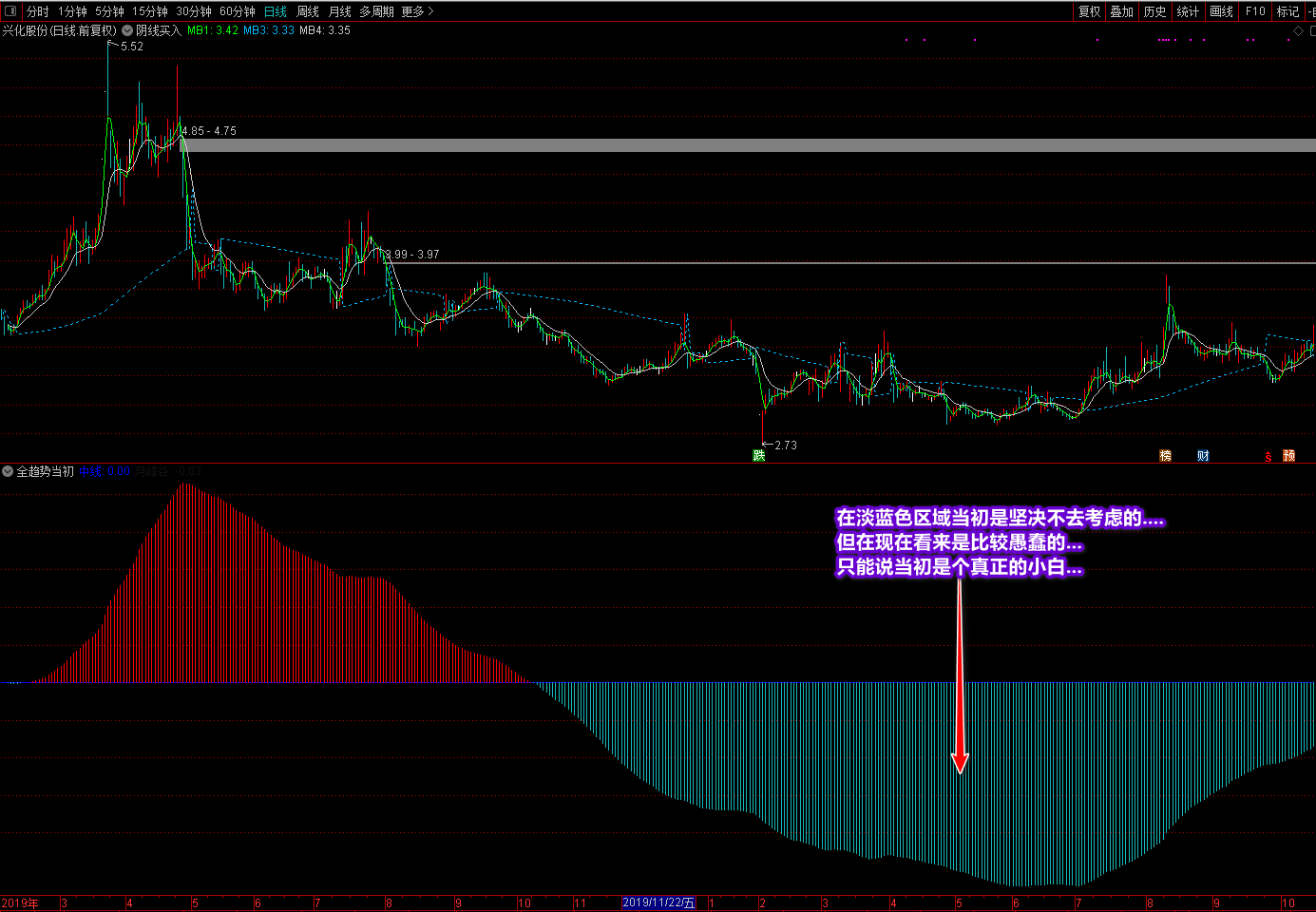Image resolution: width=1316 pixels, height=912 pixels.
Task: Open the 画线 drawing tools
Action: pos(1221,11)
